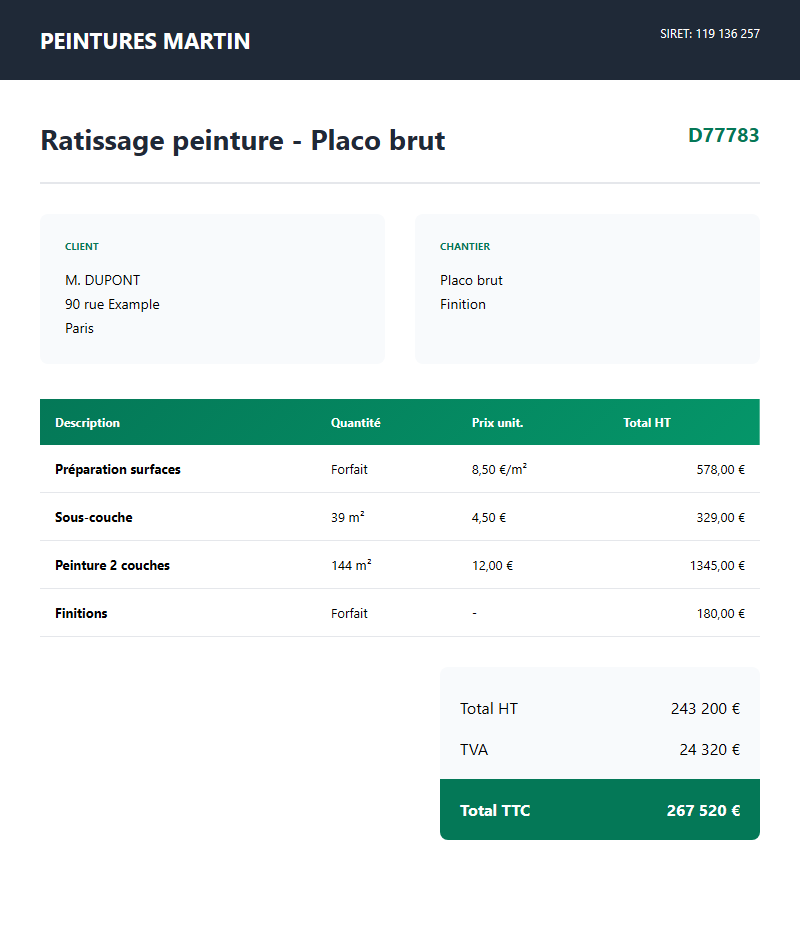The height and width of the screenshot is (930, 800).
Task: Select Finition in the Chantier card
Action: coord(463,304)
